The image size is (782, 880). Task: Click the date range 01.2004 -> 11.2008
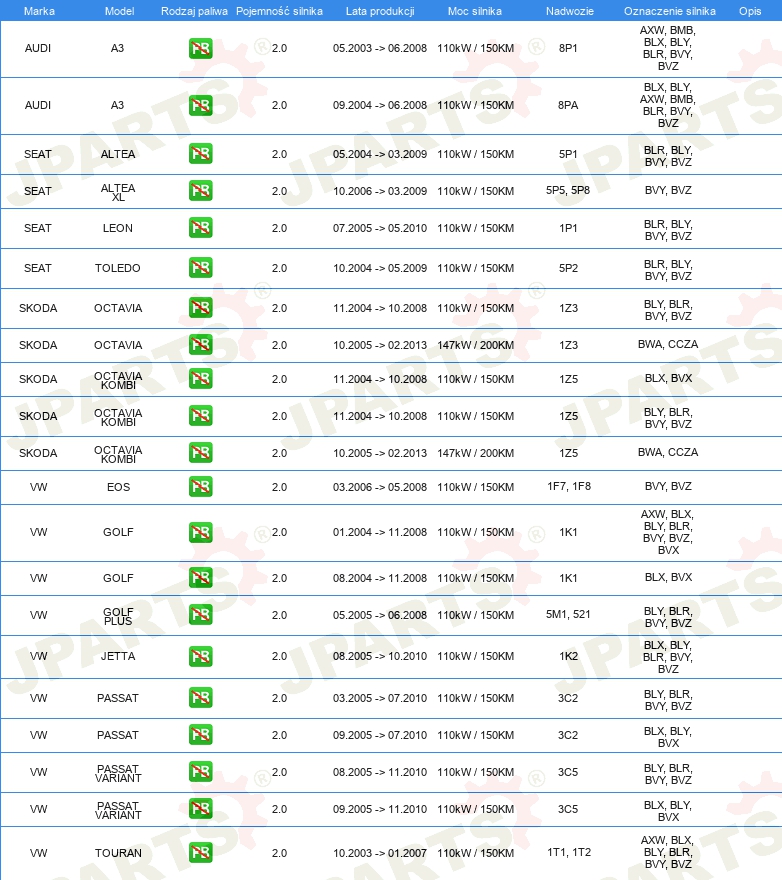point(379,532)
